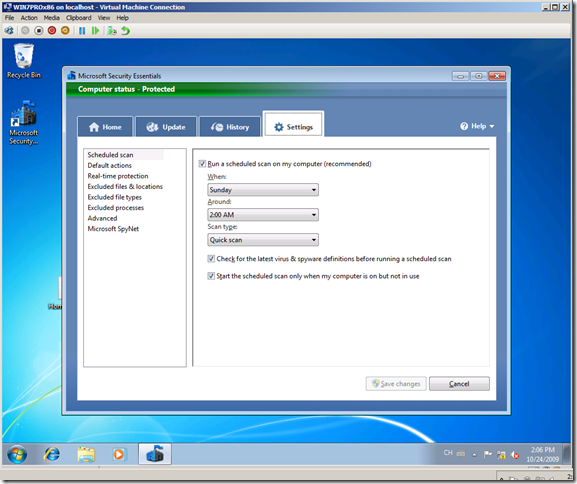
Task: Click the Show desktop strip
Action: pyautogui.click(x=567, y=455)
